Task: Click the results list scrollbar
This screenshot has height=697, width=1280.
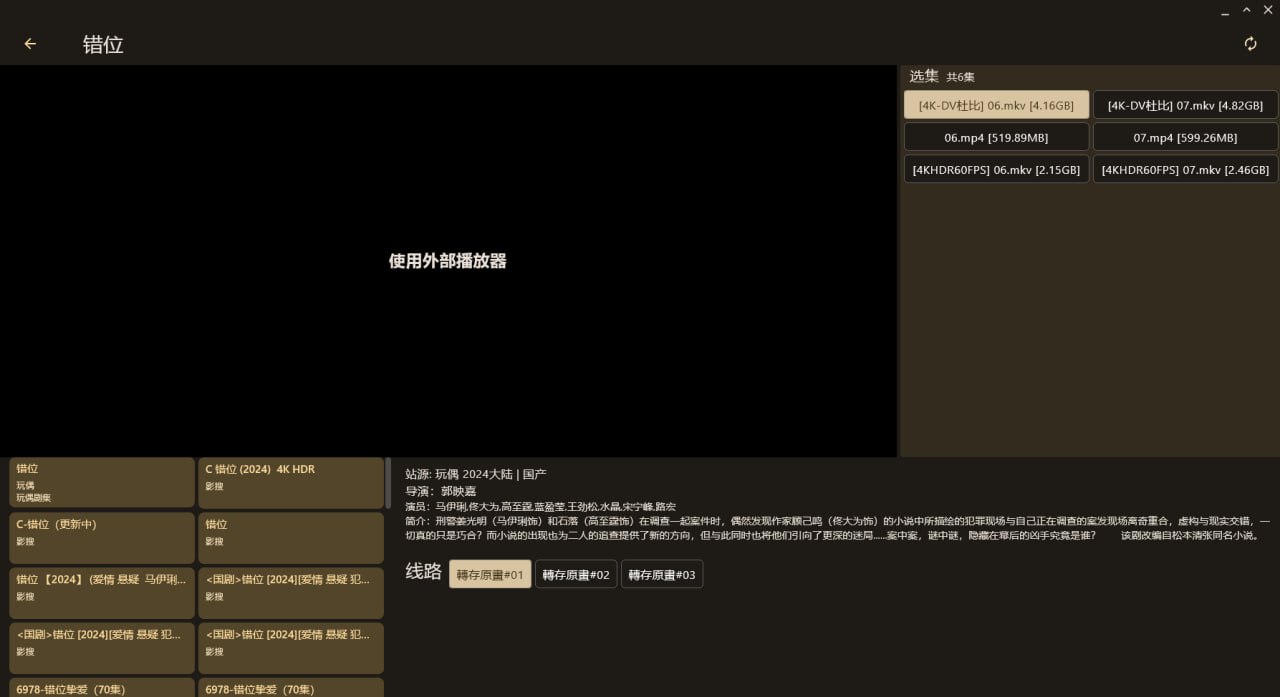Action: pyautogui.click(x=388, y=484)
